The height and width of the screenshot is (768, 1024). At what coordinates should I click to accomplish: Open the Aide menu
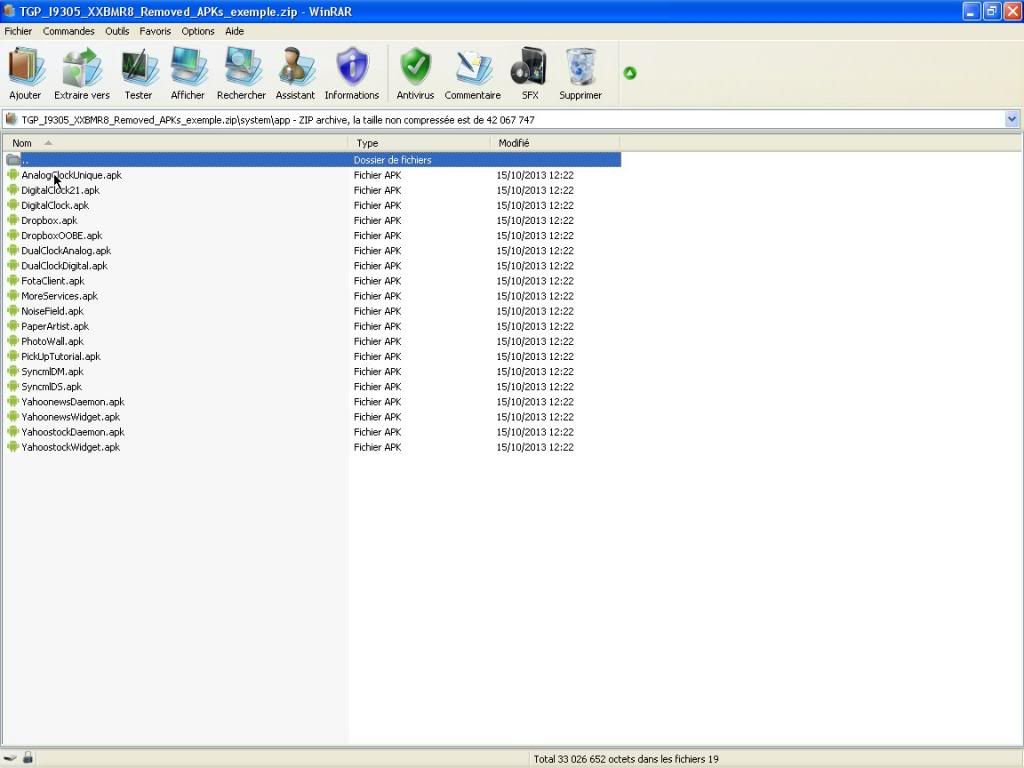(234, 31)
